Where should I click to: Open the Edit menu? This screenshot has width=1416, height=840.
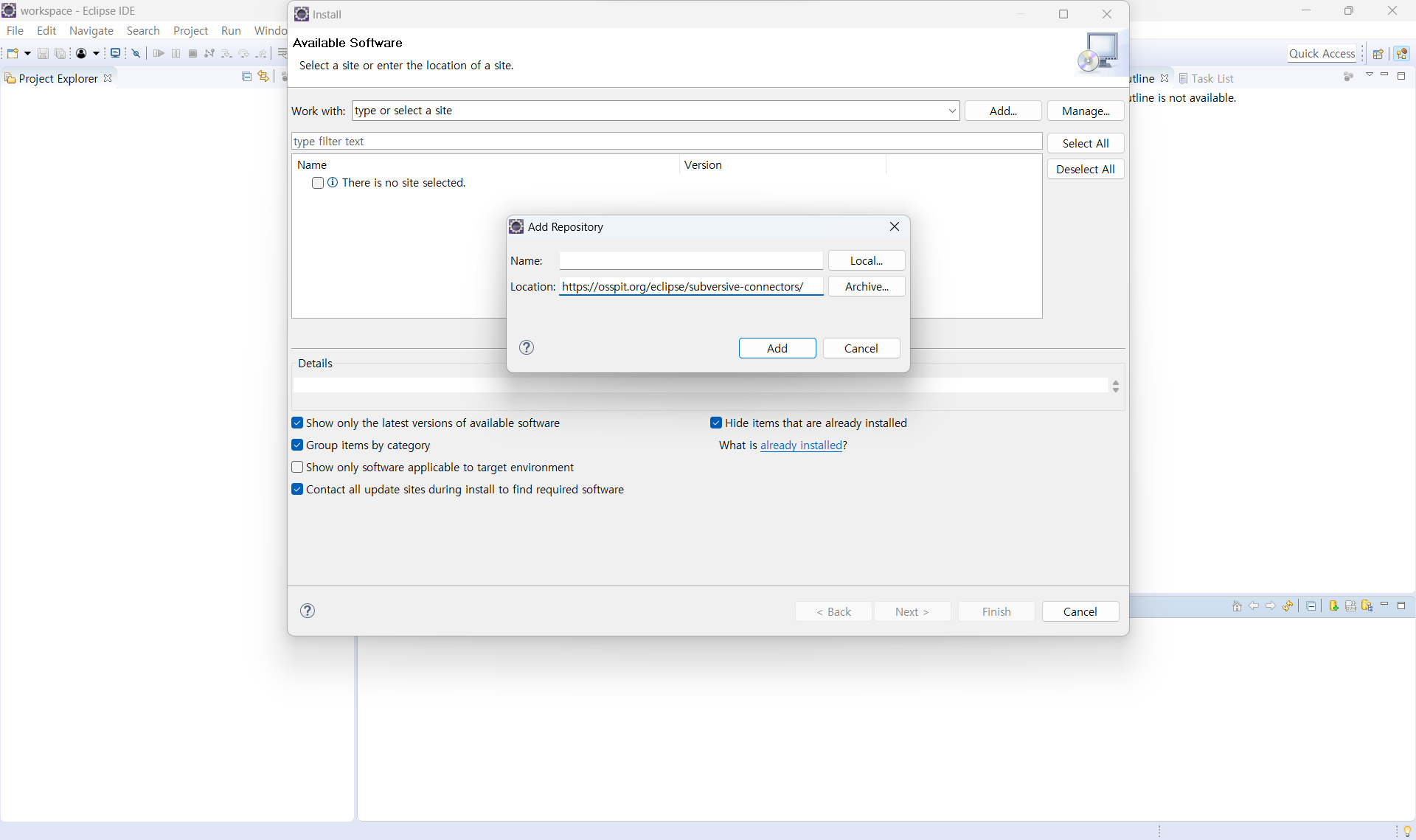[x=46, y=30]
